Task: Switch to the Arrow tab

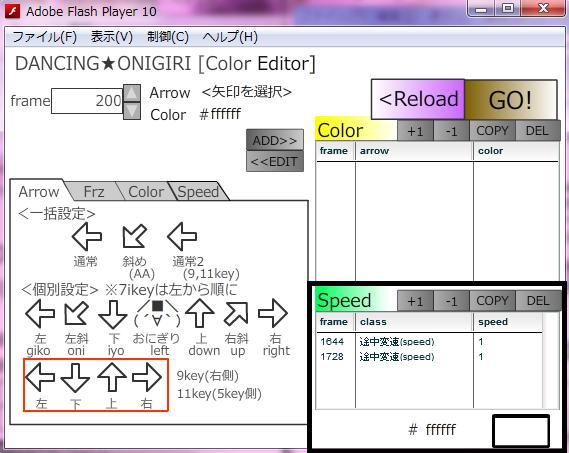Action: [x=39, y=191]
